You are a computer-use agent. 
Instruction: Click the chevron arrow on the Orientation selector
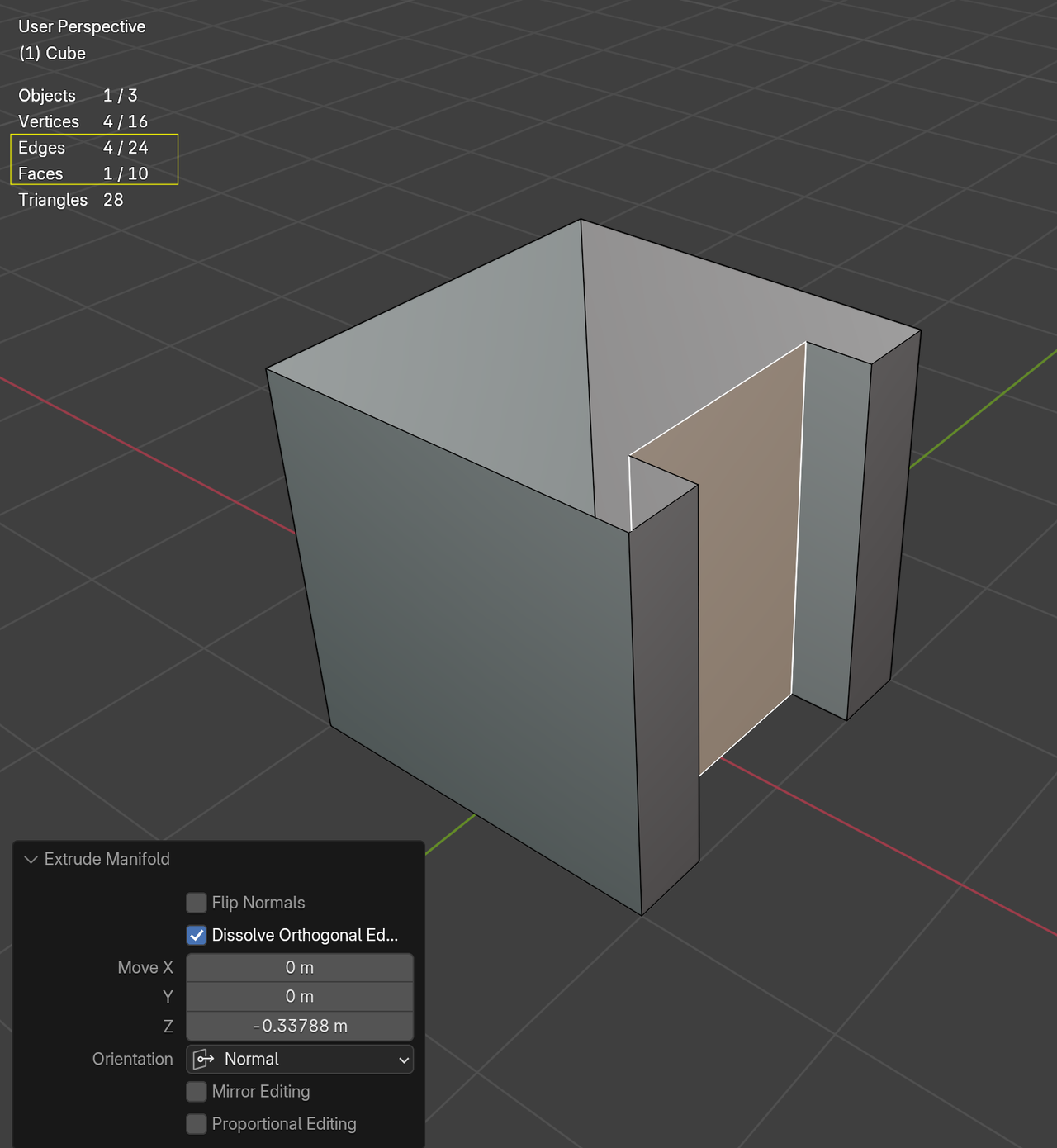coord(403,1059)
